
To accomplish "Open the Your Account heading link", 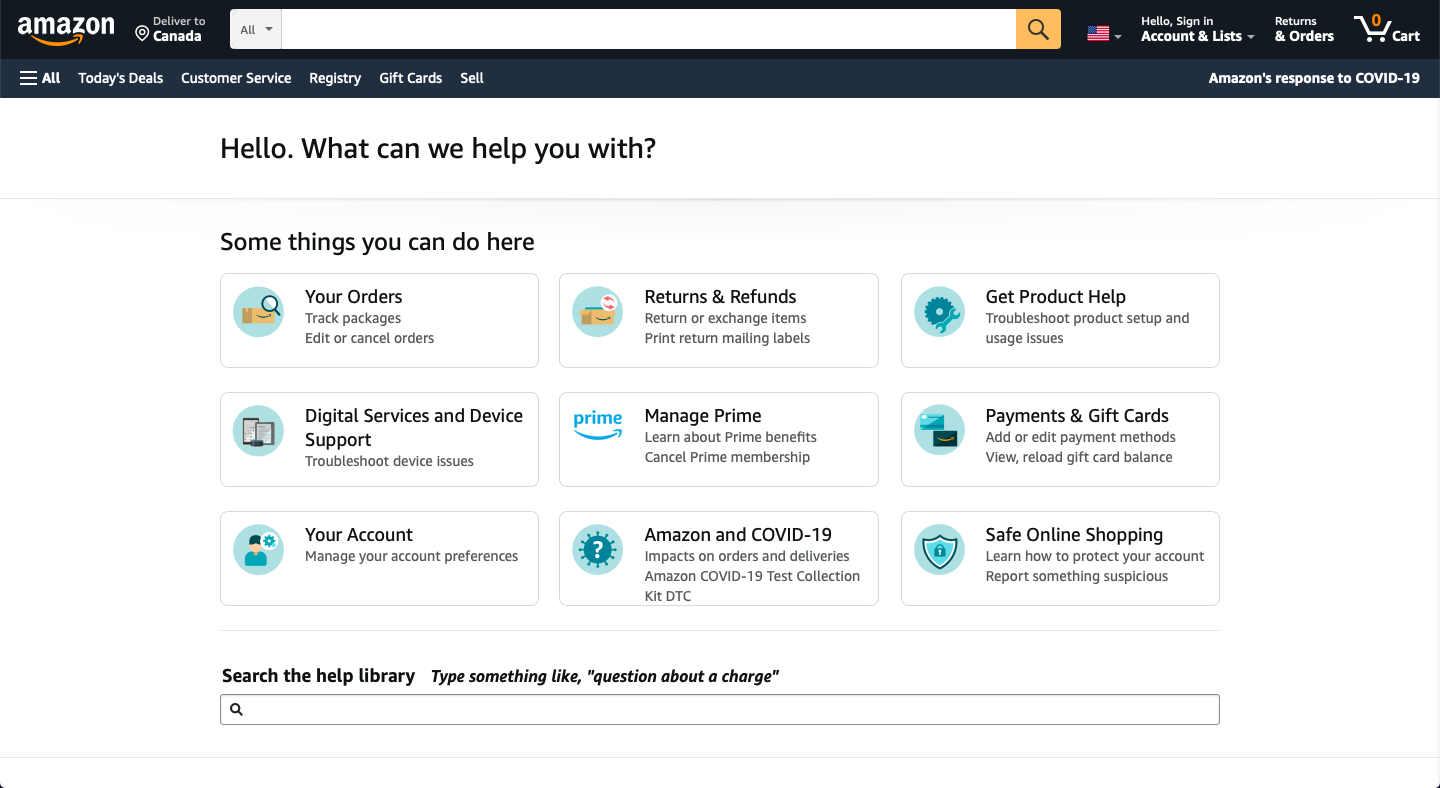I will [x=359, y=535].
